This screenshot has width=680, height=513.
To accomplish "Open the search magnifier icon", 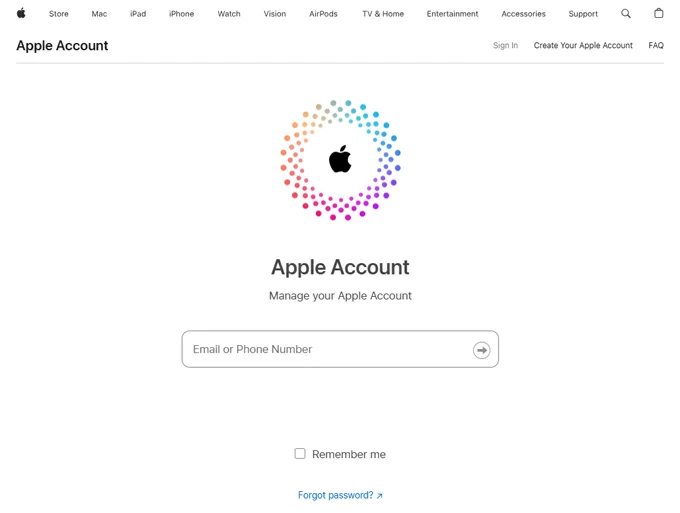I will coord(626,14).
